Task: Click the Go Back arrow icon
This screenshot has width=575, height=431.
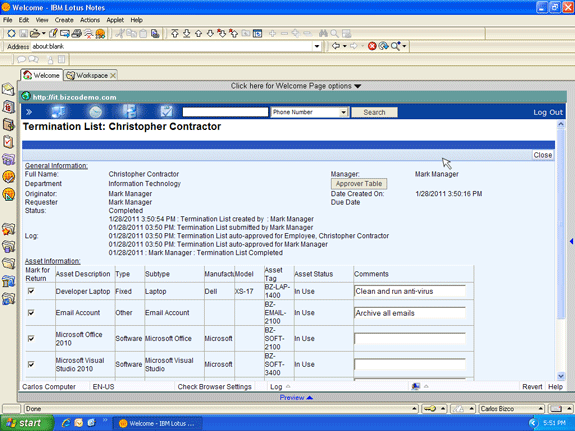Action: point(336,46)
